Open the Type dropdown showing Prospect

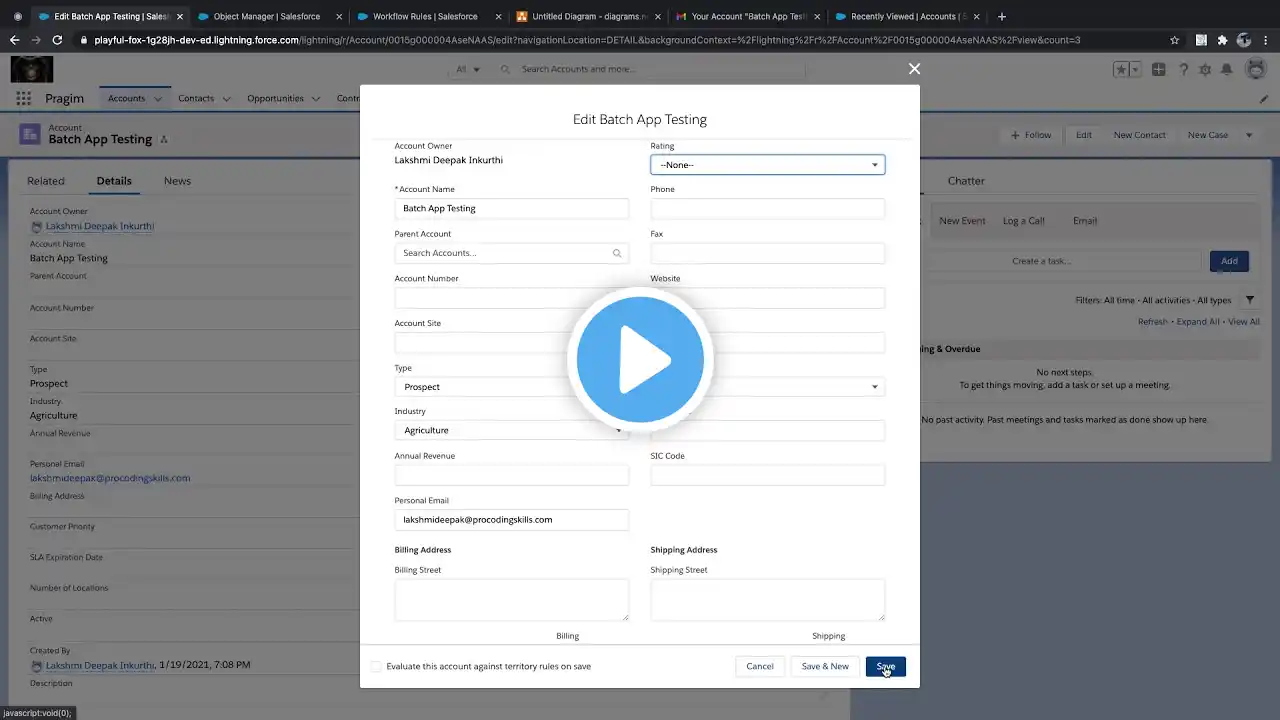[x=512, y=387]
